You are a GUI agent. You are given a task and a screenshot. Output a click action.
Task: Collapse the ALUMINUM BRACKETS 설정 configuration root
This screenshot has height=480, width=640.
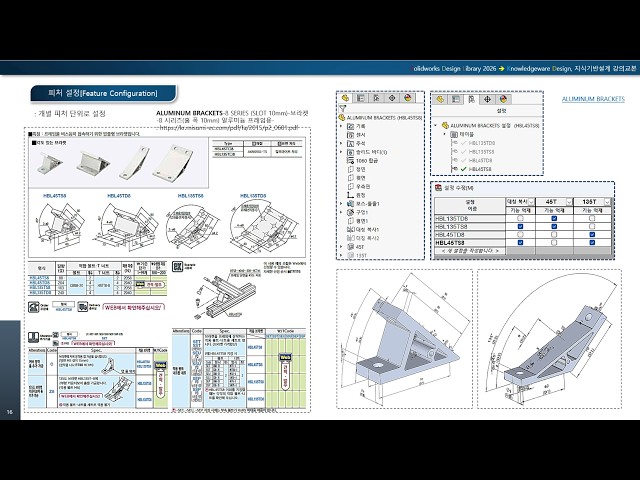click(436, 126)
